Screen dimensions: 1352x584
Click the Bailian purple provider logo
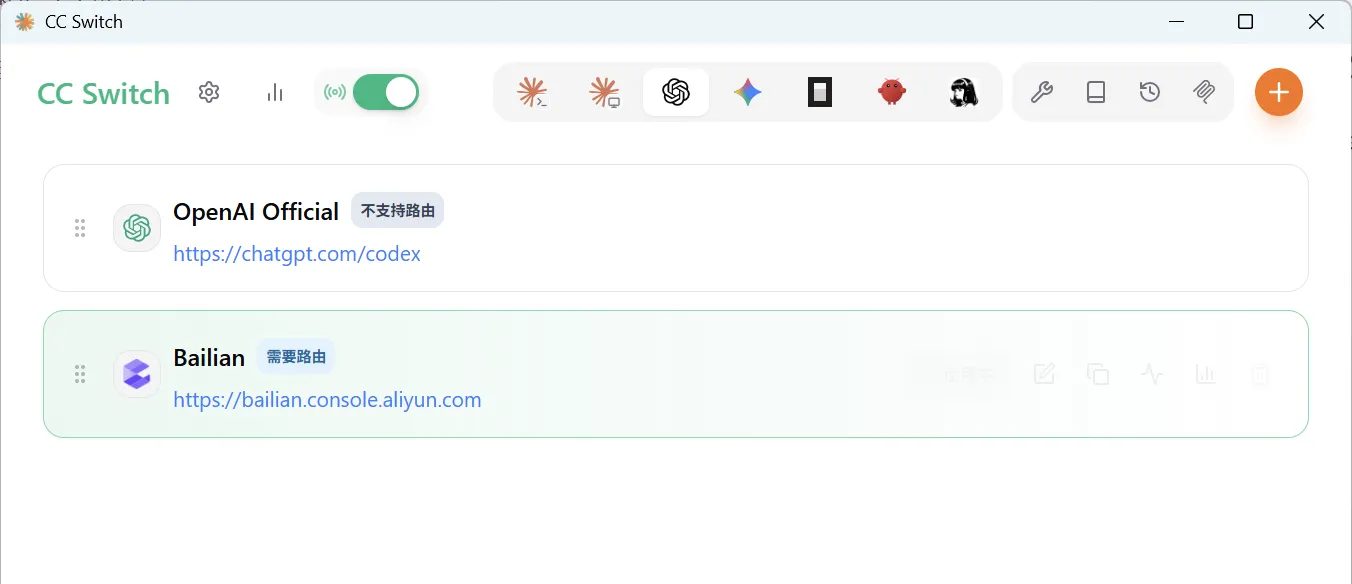point(137,374)
